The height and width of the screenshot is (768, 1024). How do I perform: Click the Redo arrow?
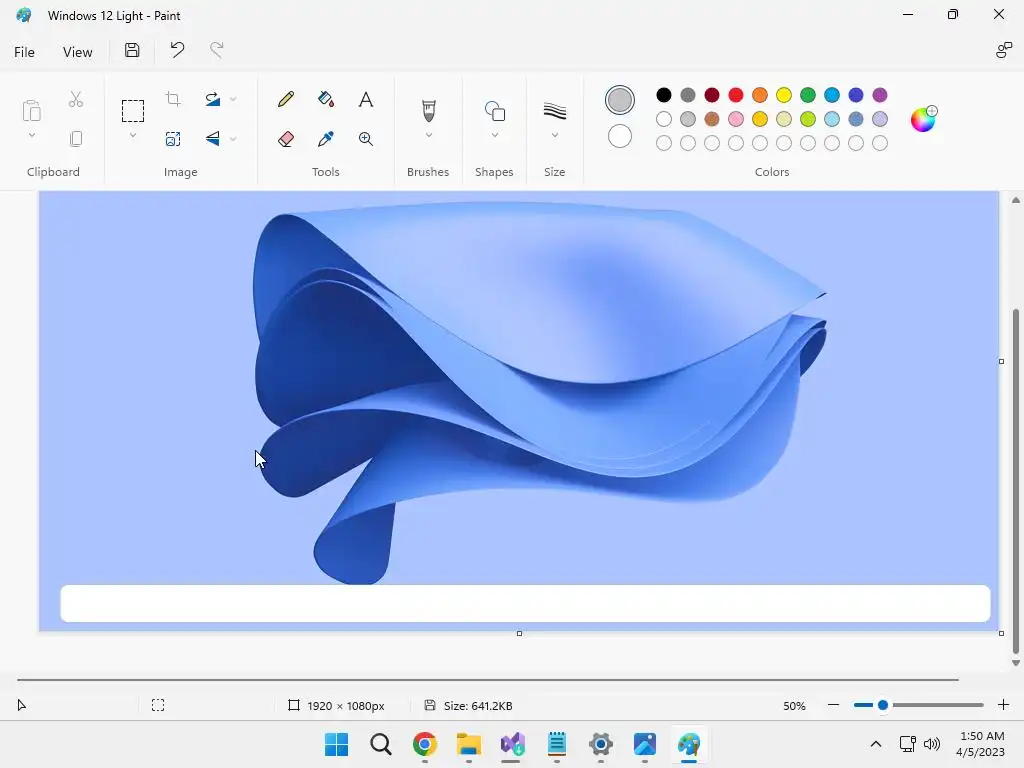tap(216, 50)
